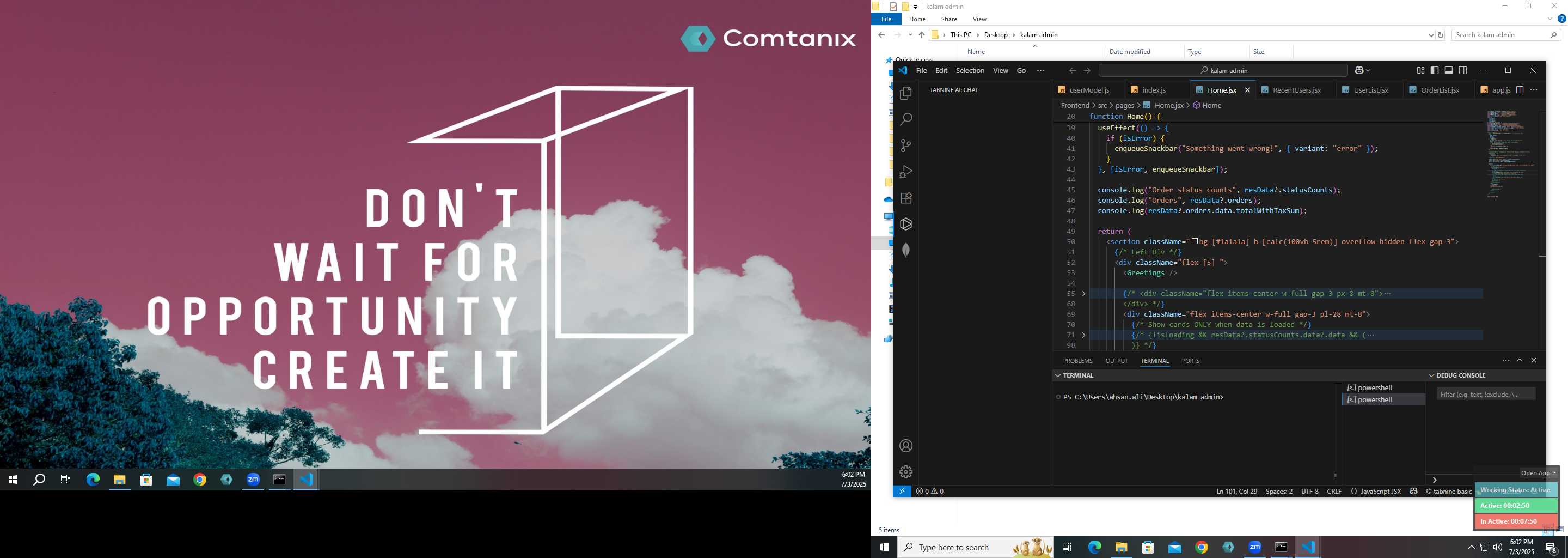Open the Manage gear icon in VS Code

tap(906, 472)
